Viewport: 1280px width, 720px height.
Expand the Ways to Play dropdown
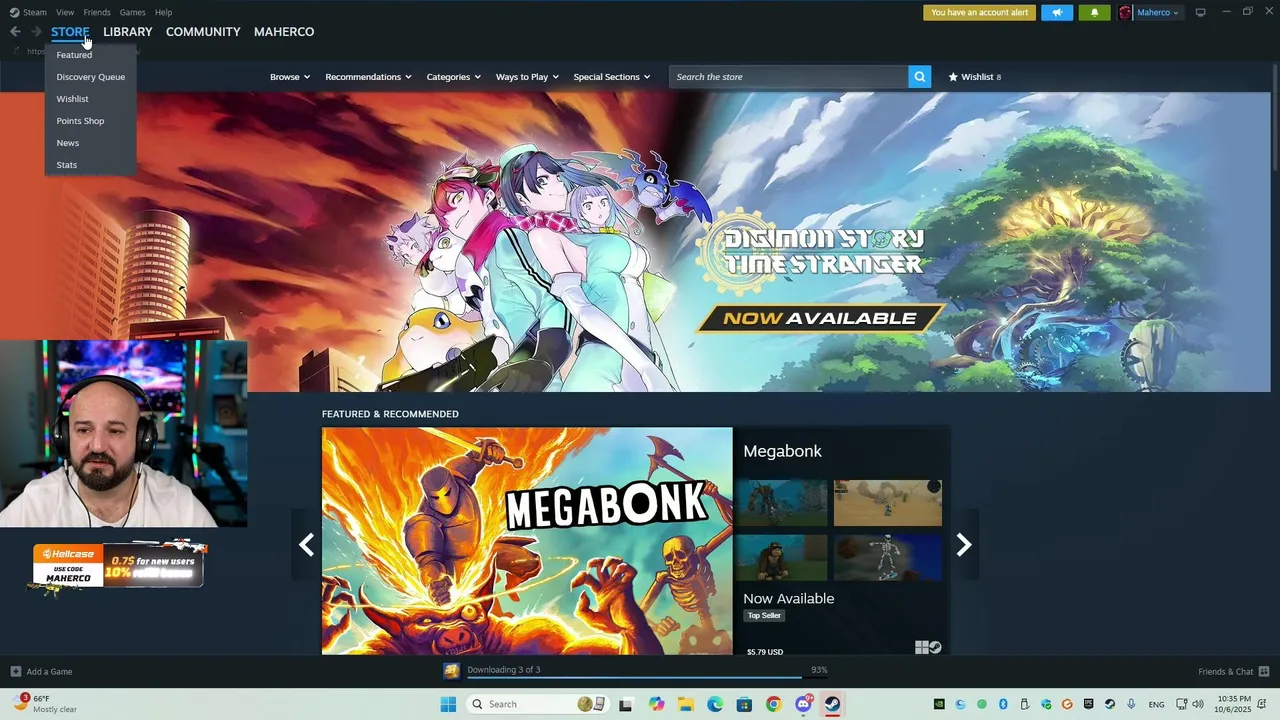(x=527, y=77)
